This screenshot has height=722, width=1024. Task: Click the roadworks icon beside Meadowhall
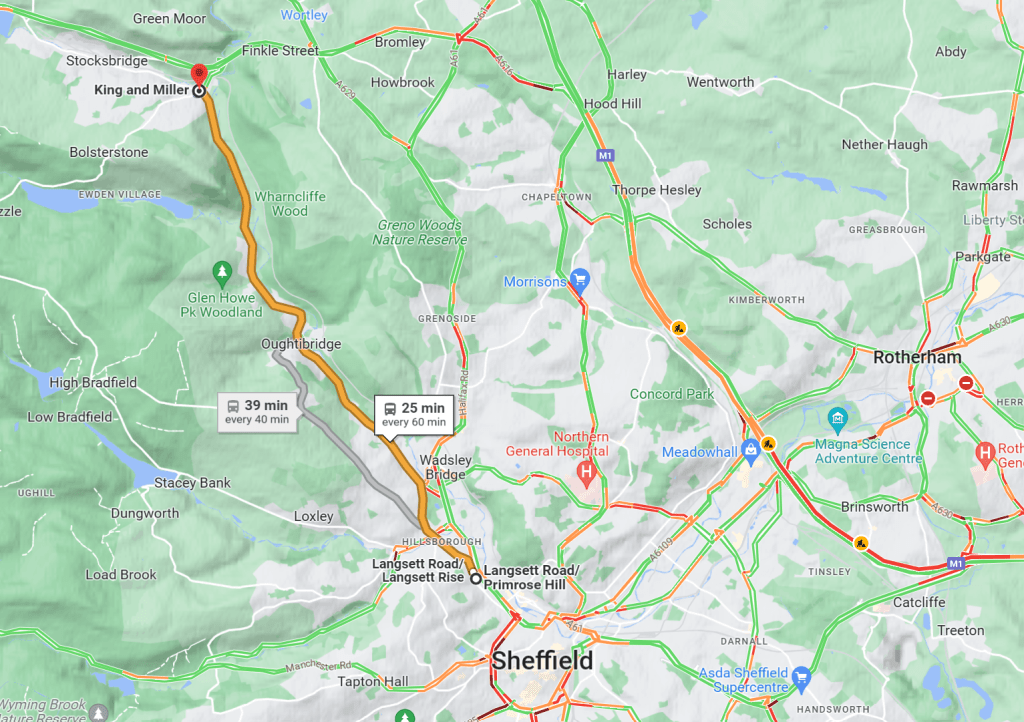pyautogui.click(x=769, y=445)
